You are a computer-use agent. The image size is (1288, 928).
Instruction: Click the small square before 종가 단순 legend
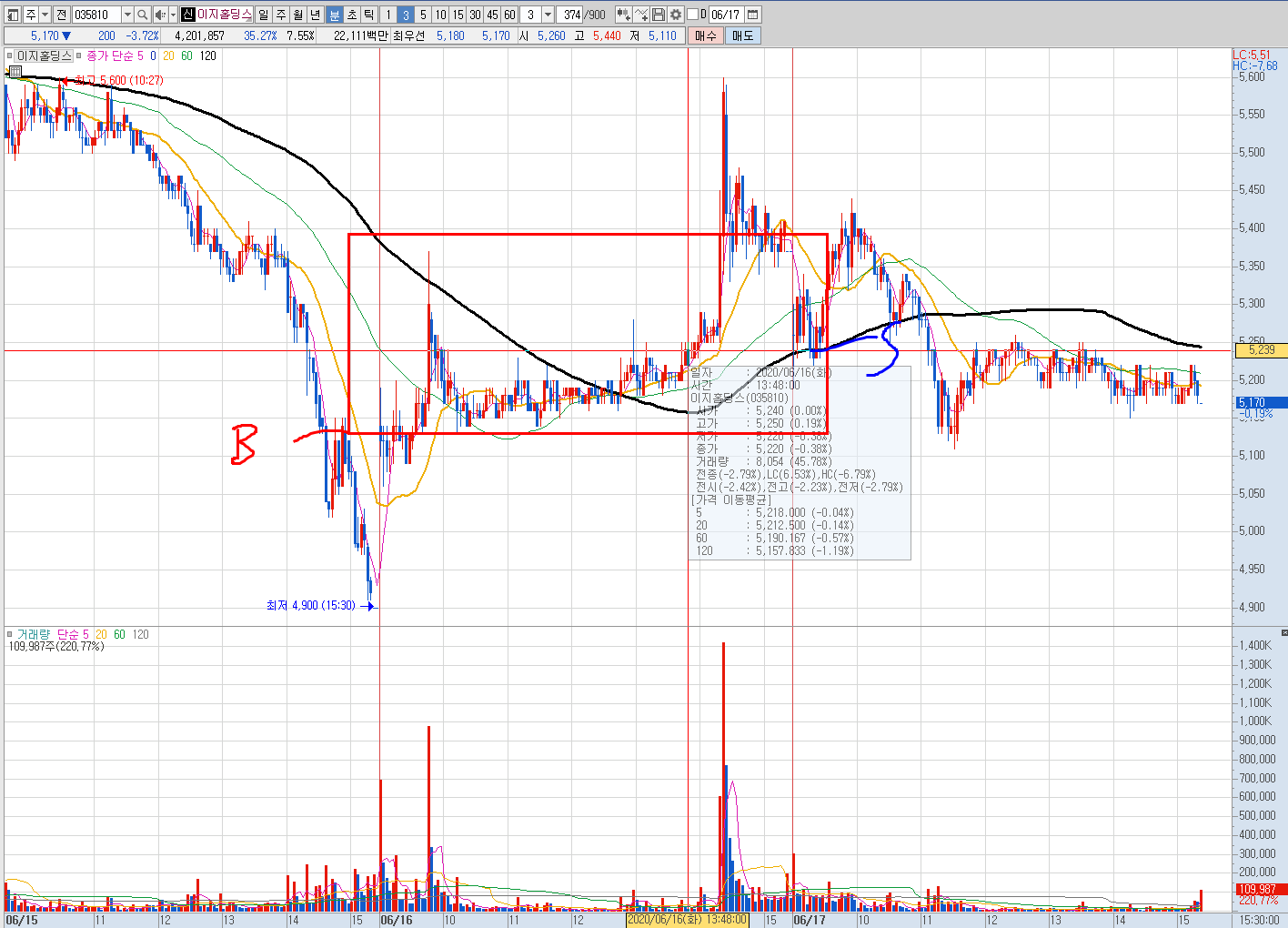(x=79, y=56)
